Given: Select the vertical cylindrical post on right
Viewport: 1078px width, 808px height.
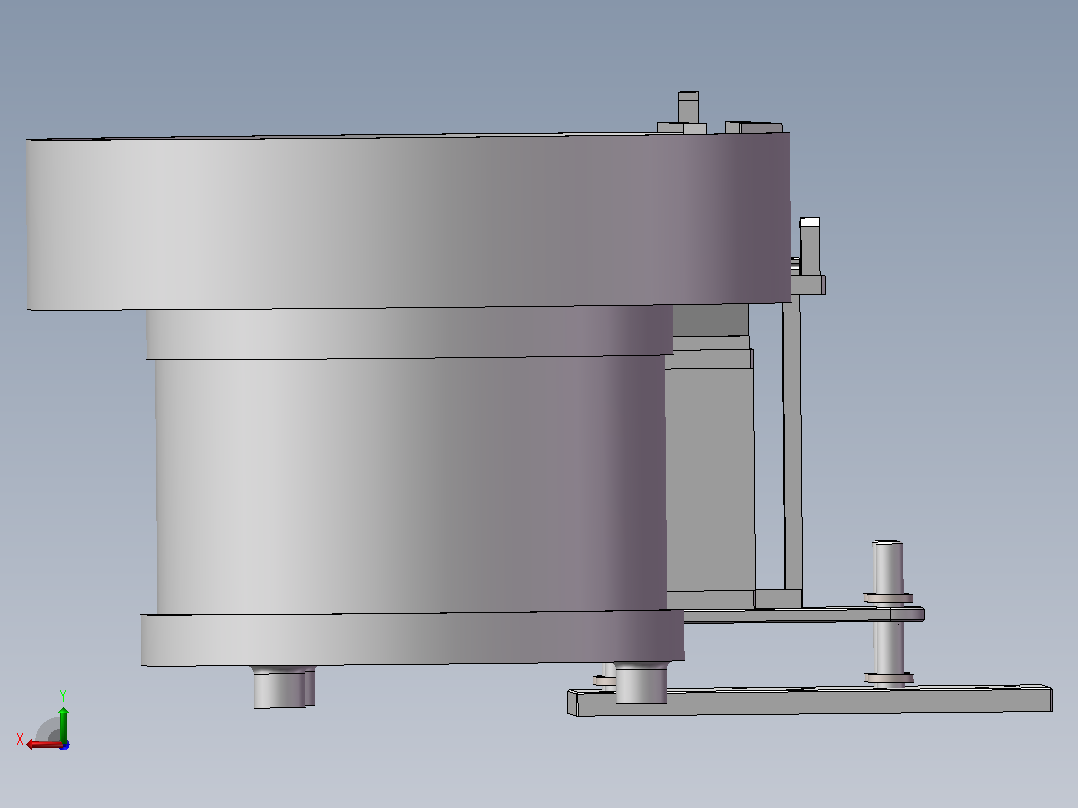Looking at the screenshot, I should click(888, 611).
